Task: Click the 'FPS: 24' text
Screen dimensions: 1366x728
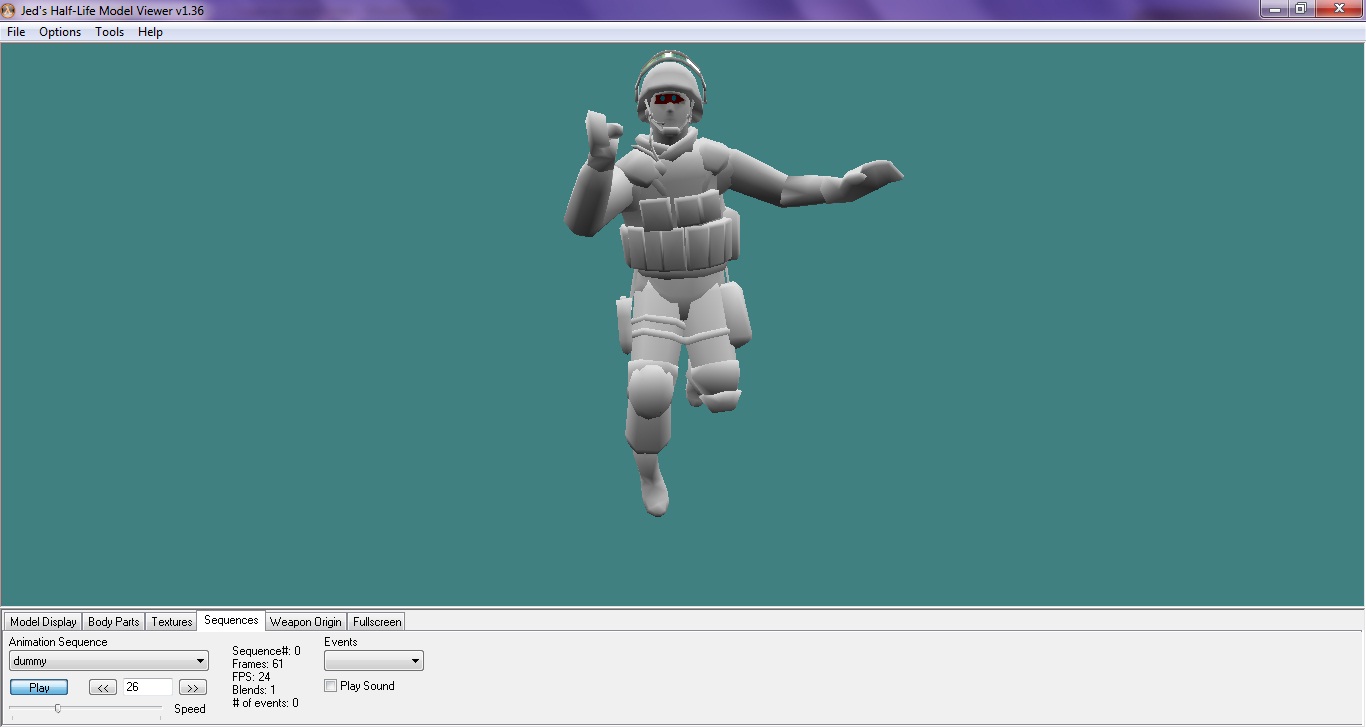Action: pyautogui.click(x=251, y=677)
